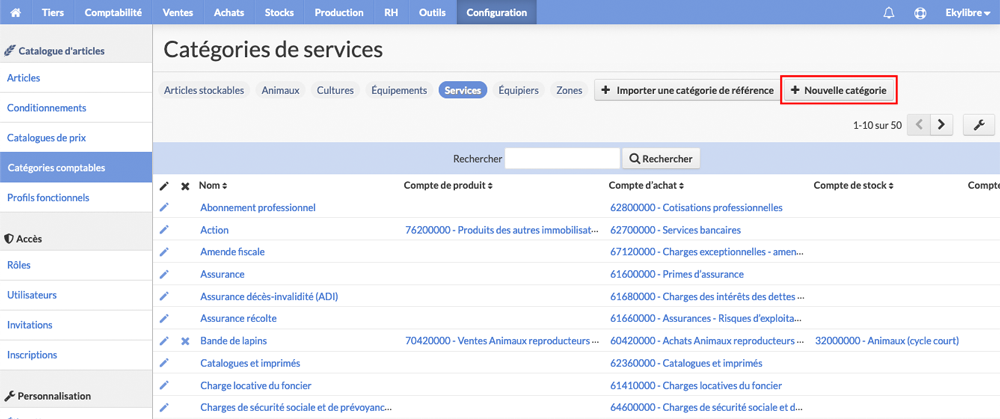Open Rôles in the sidebar

[x=76, y=265]
